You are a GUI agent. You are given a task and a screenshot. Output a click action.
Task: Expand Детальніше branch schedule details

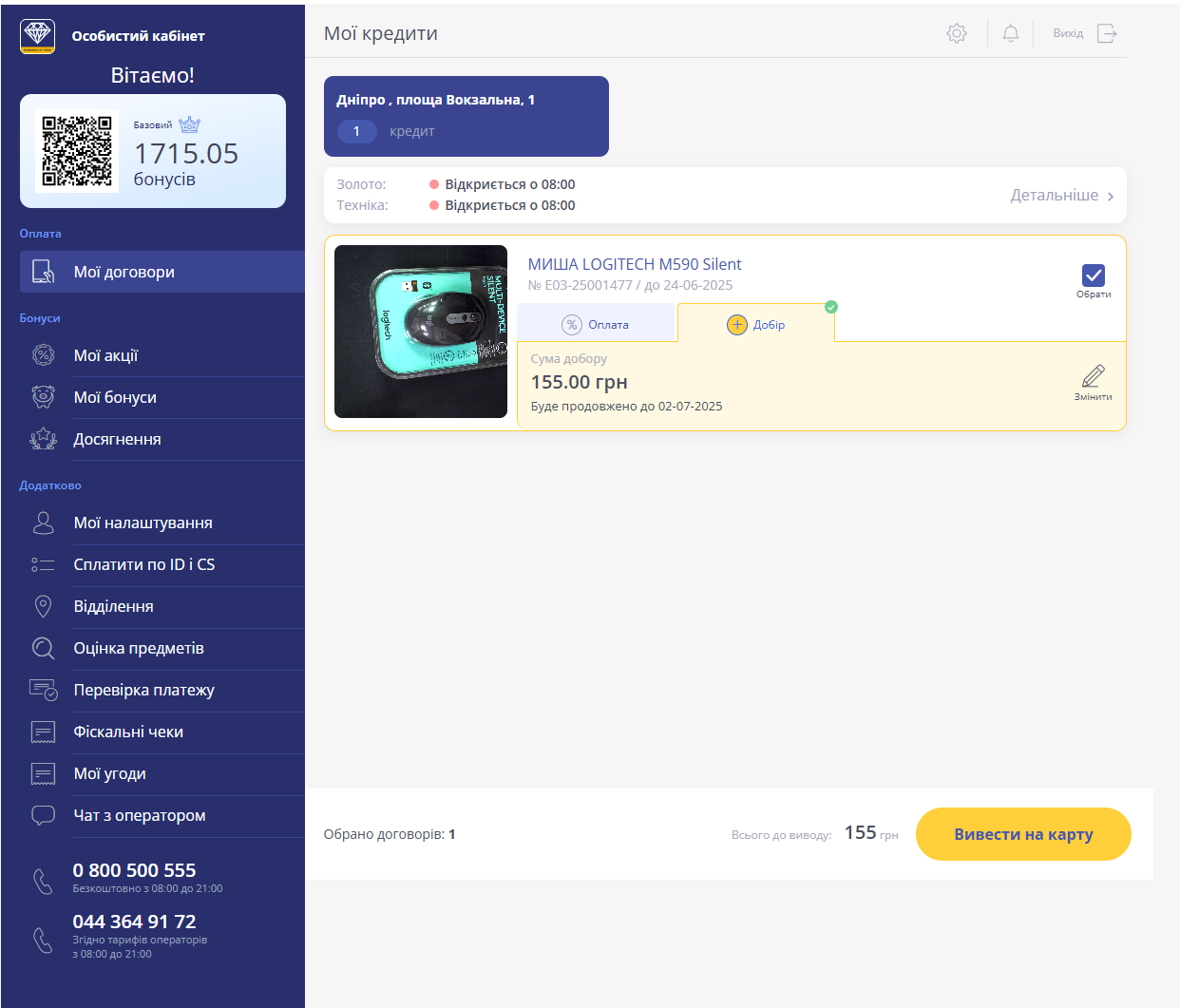click(1061, 195)
